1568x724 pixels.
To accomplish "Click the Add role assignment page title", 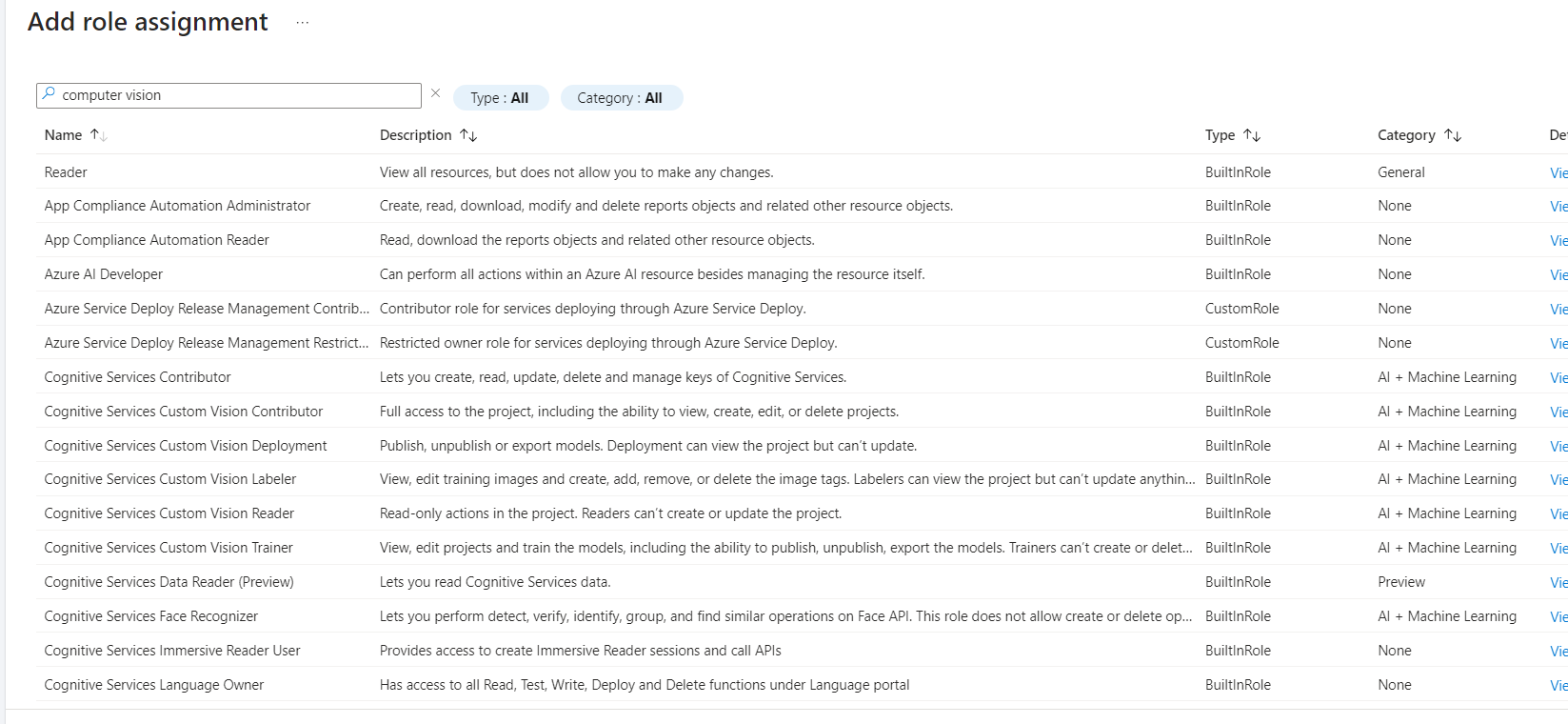I will tap(148, 22).
